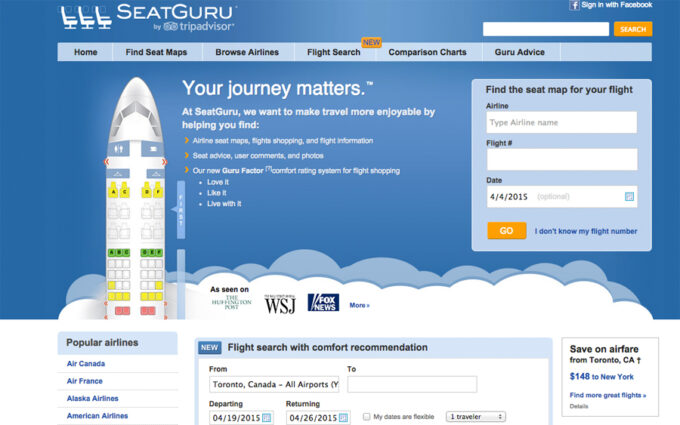Click the Guru Factor link

(242, 171)
